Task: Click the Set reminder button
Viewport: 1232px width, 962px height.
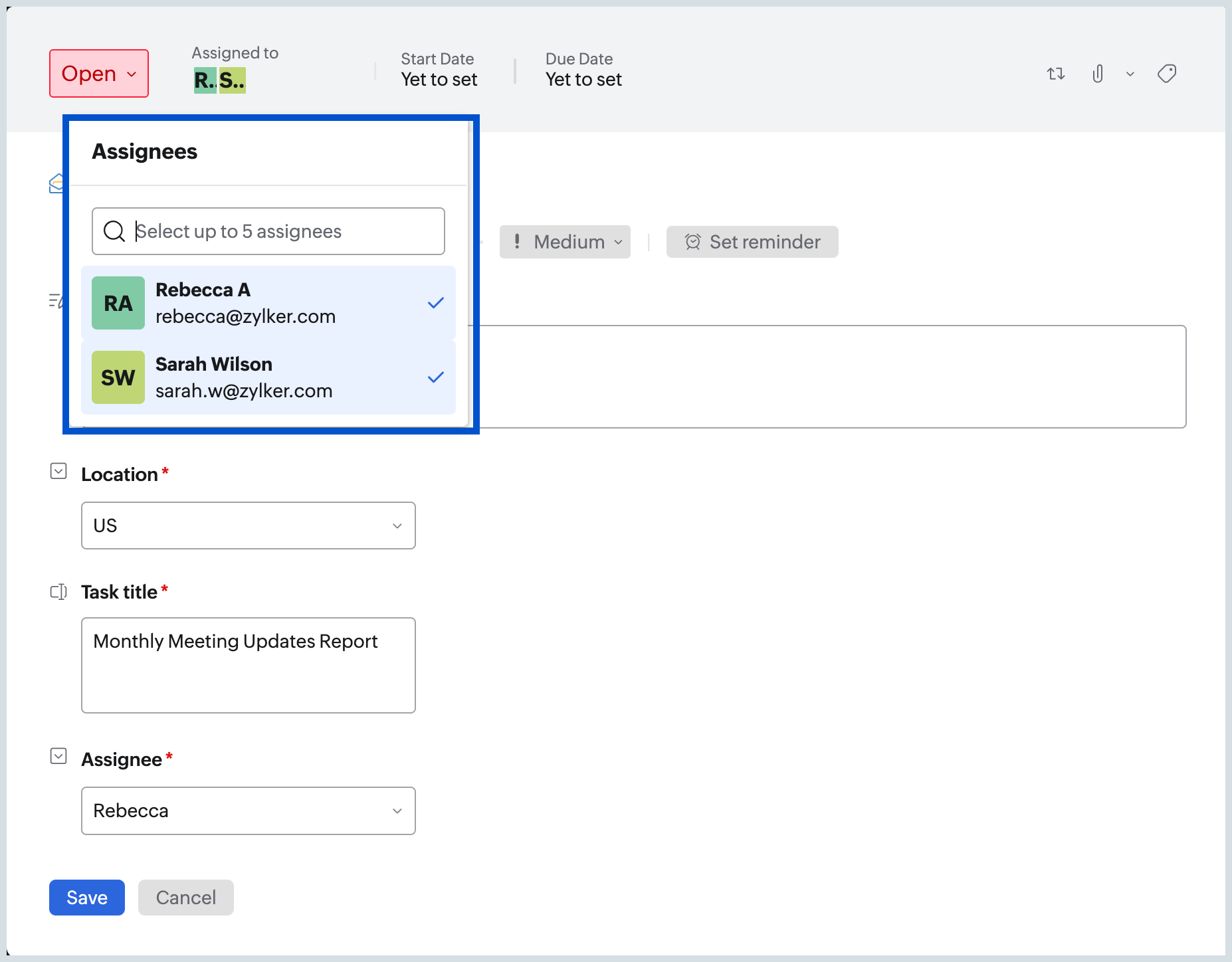Action: point(752,242)
